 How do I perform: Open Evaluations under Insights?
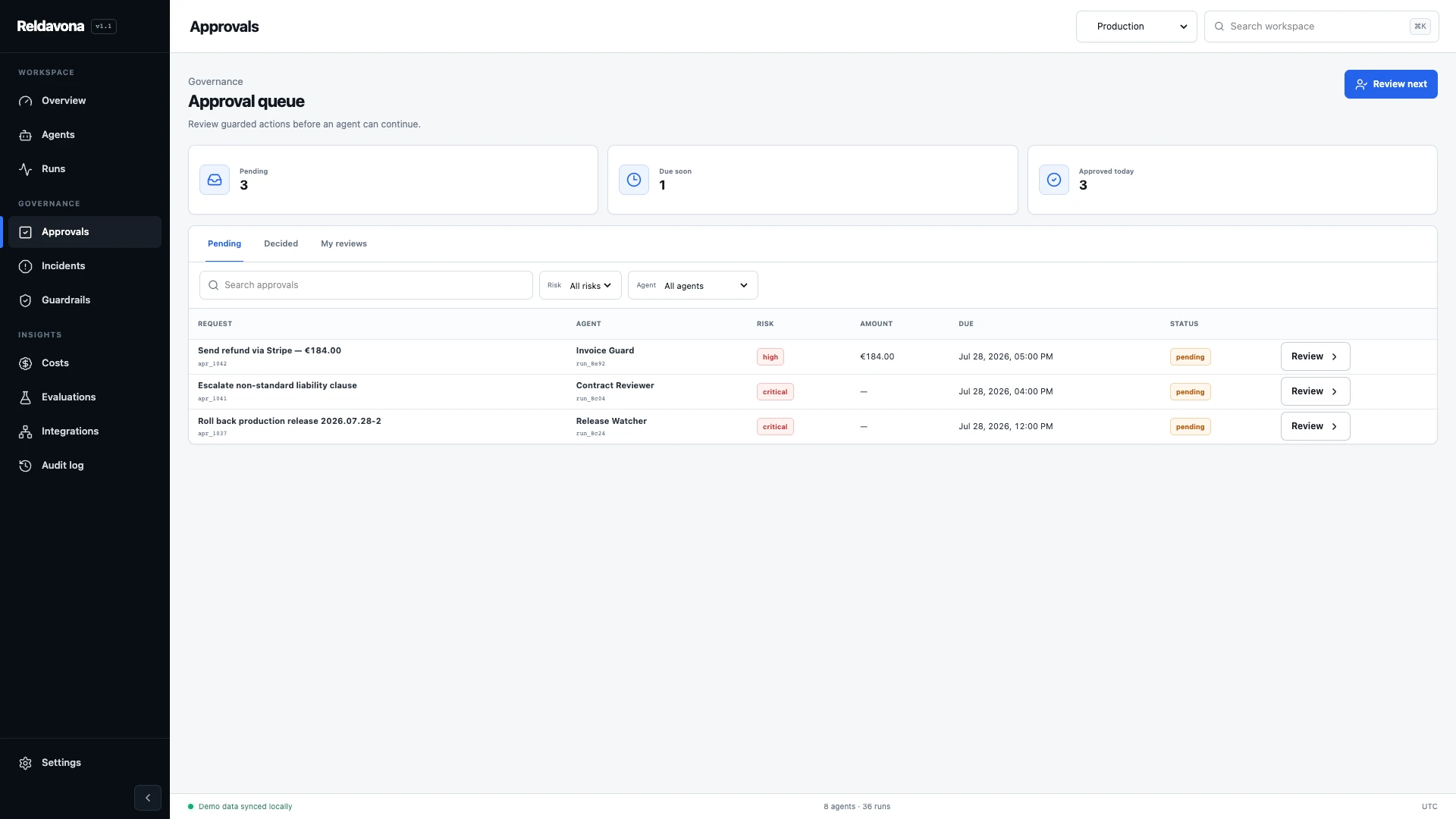tap(85, 397)
